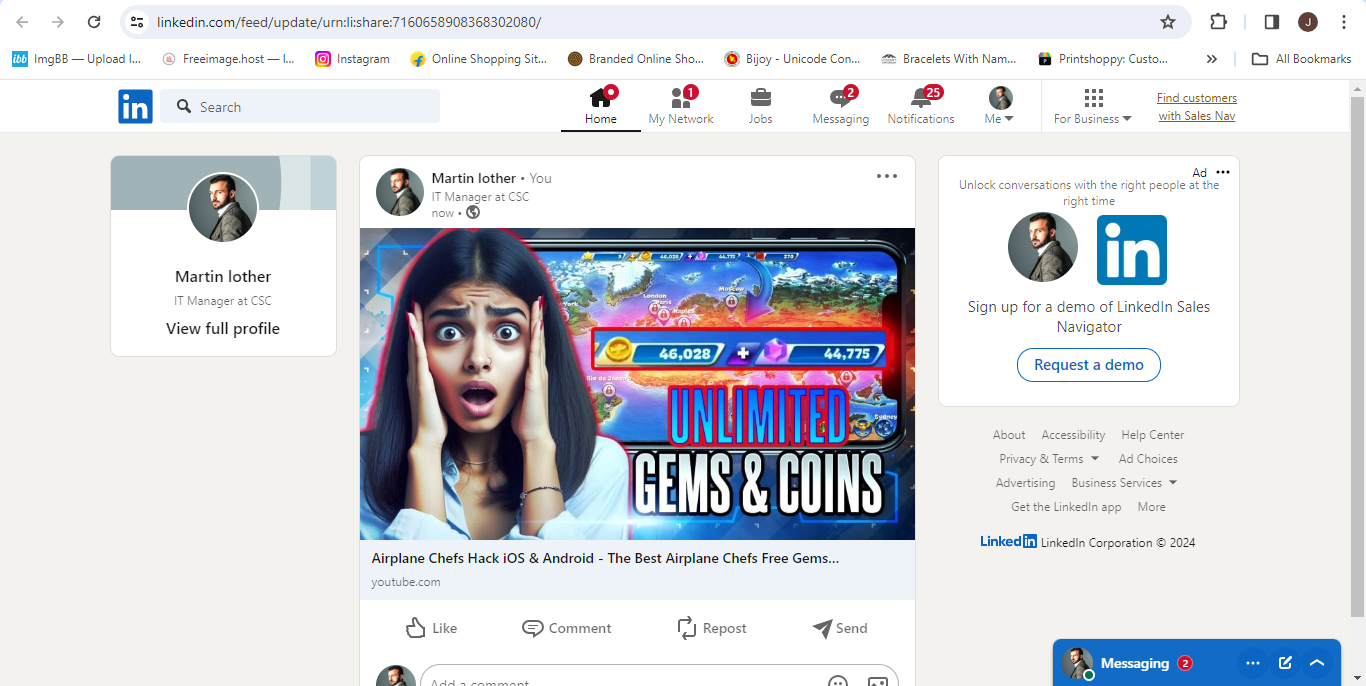Click the Send button on post
Viewport: 1366px width, 686px height.
pyautogui.click(x=840, y=628)
